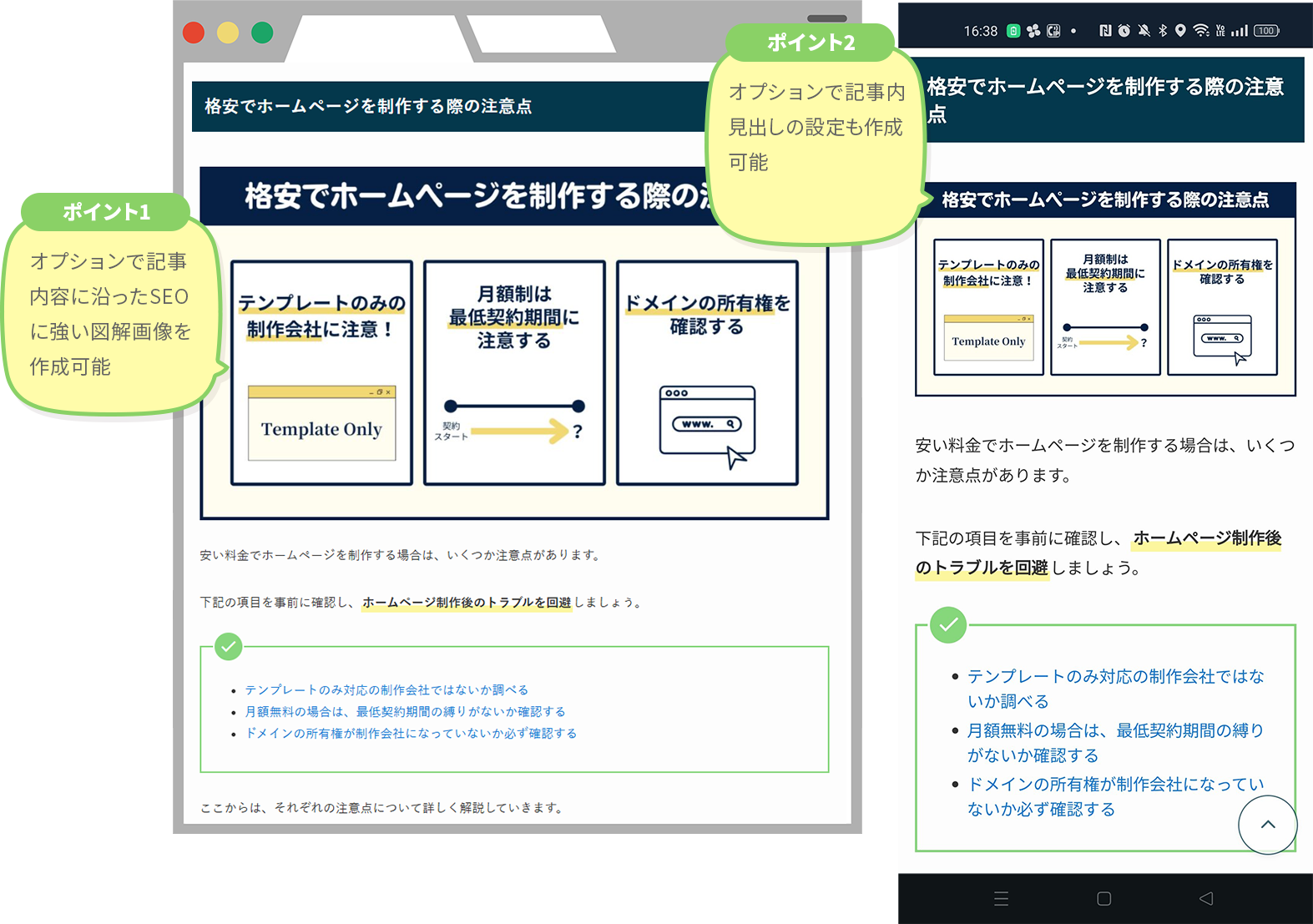Tap the NFC icon in status bar
Screen dimensions: 1313x924
(1105, 31)
